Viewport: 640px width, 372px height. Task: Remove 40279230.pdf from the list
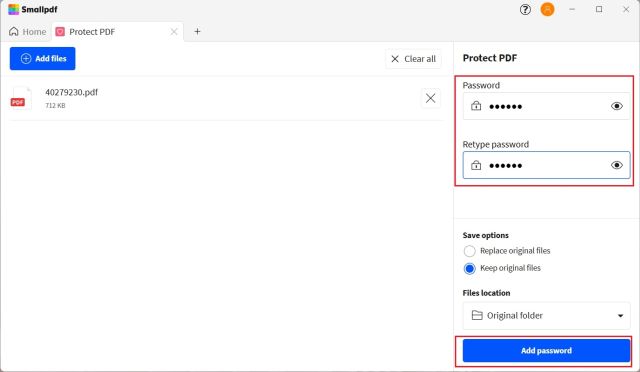(431, 98)
